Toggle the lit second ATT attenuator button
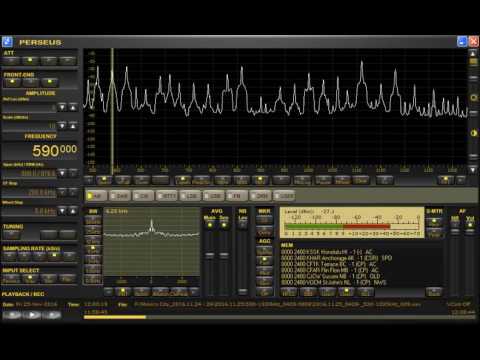 pyautogui.click(x=30, y=60)
